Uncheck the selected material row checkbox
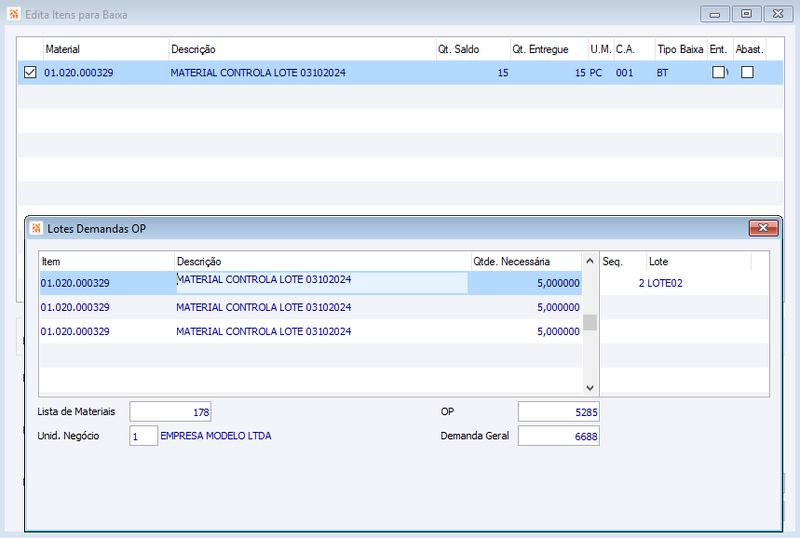800x538 pixels. click(x=30, y=72)
